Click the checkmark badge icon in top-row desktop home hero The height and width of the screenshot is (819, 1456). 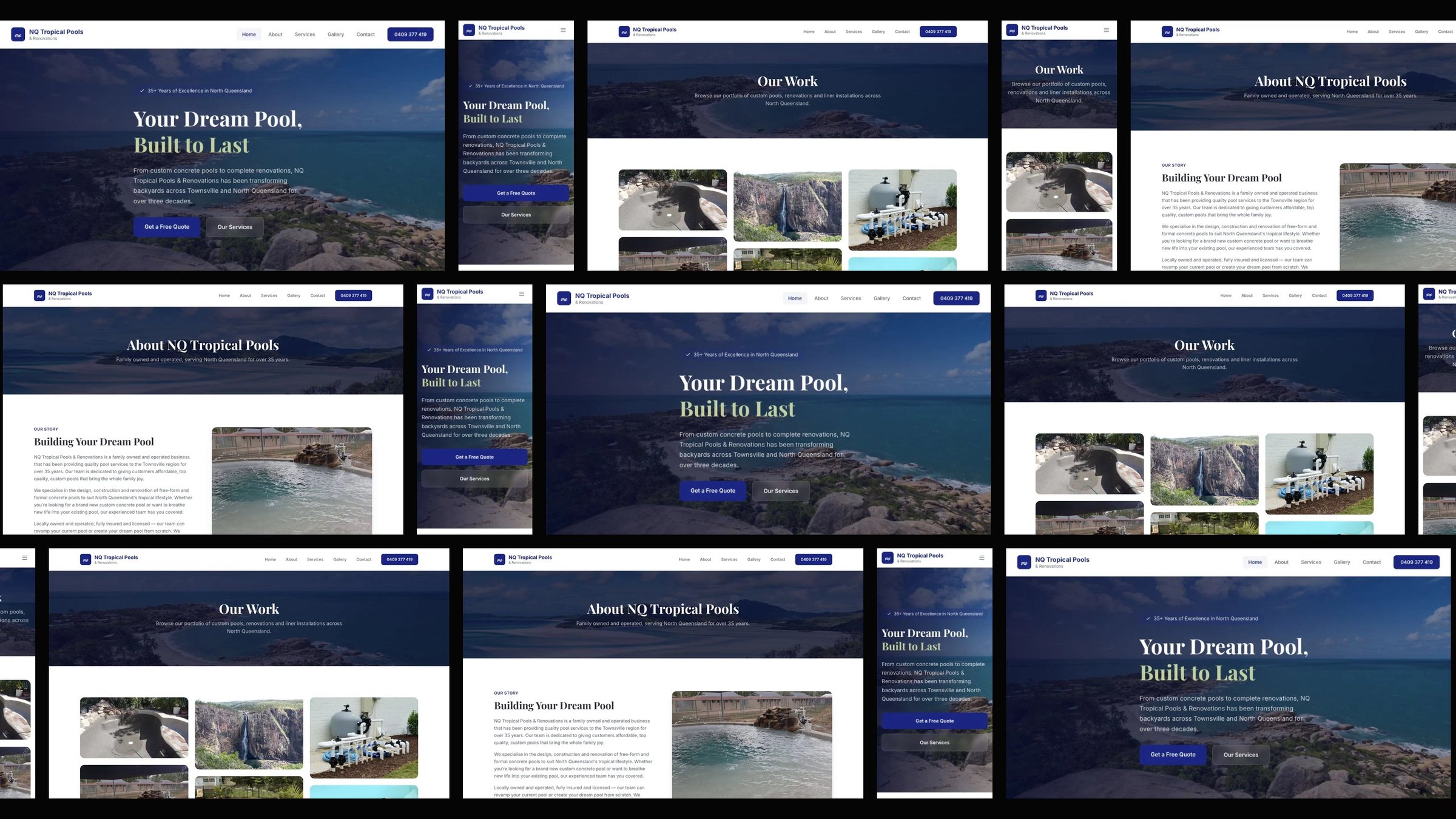pyautogui.click(x=143, y=90)
